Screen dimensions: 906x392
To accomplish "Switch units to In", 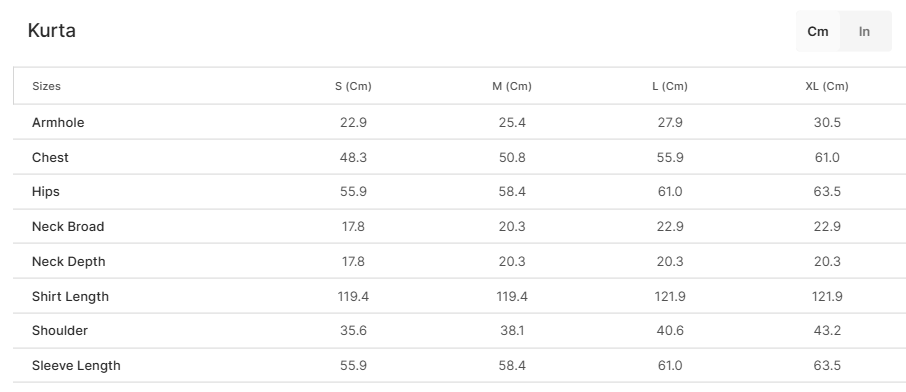I will [864, 32].
